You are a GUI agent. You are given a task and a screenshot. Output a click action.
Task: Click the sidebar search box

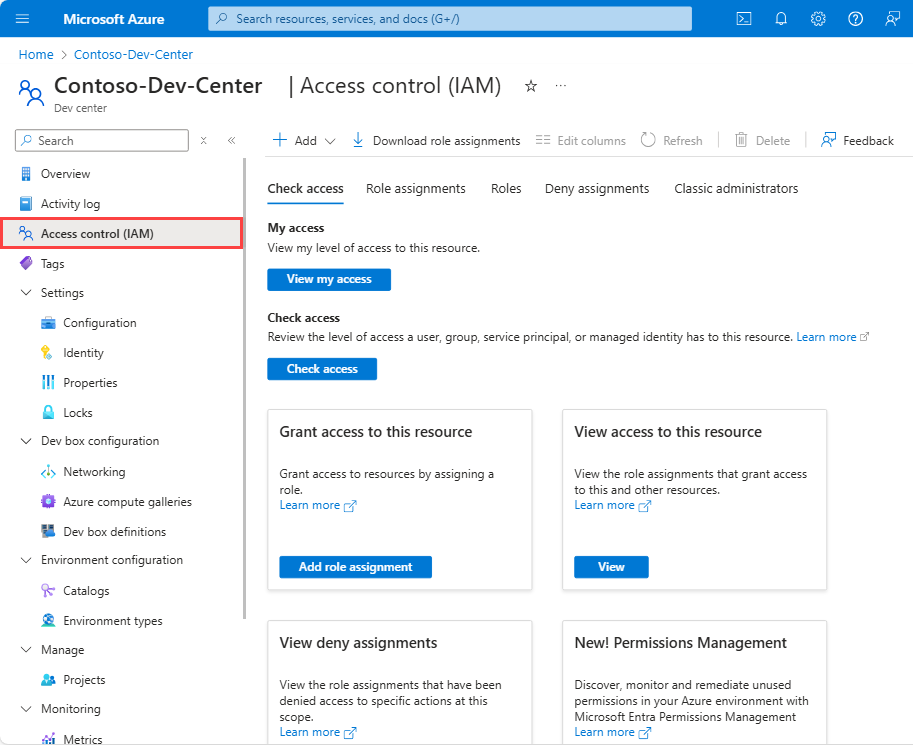100,140
